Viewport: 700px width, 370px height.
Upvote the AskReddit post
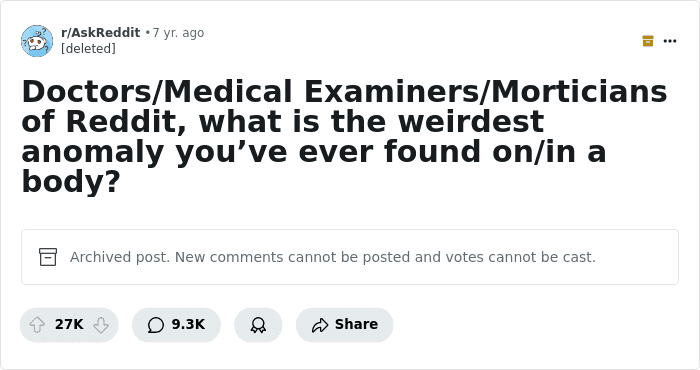point(38,325)
